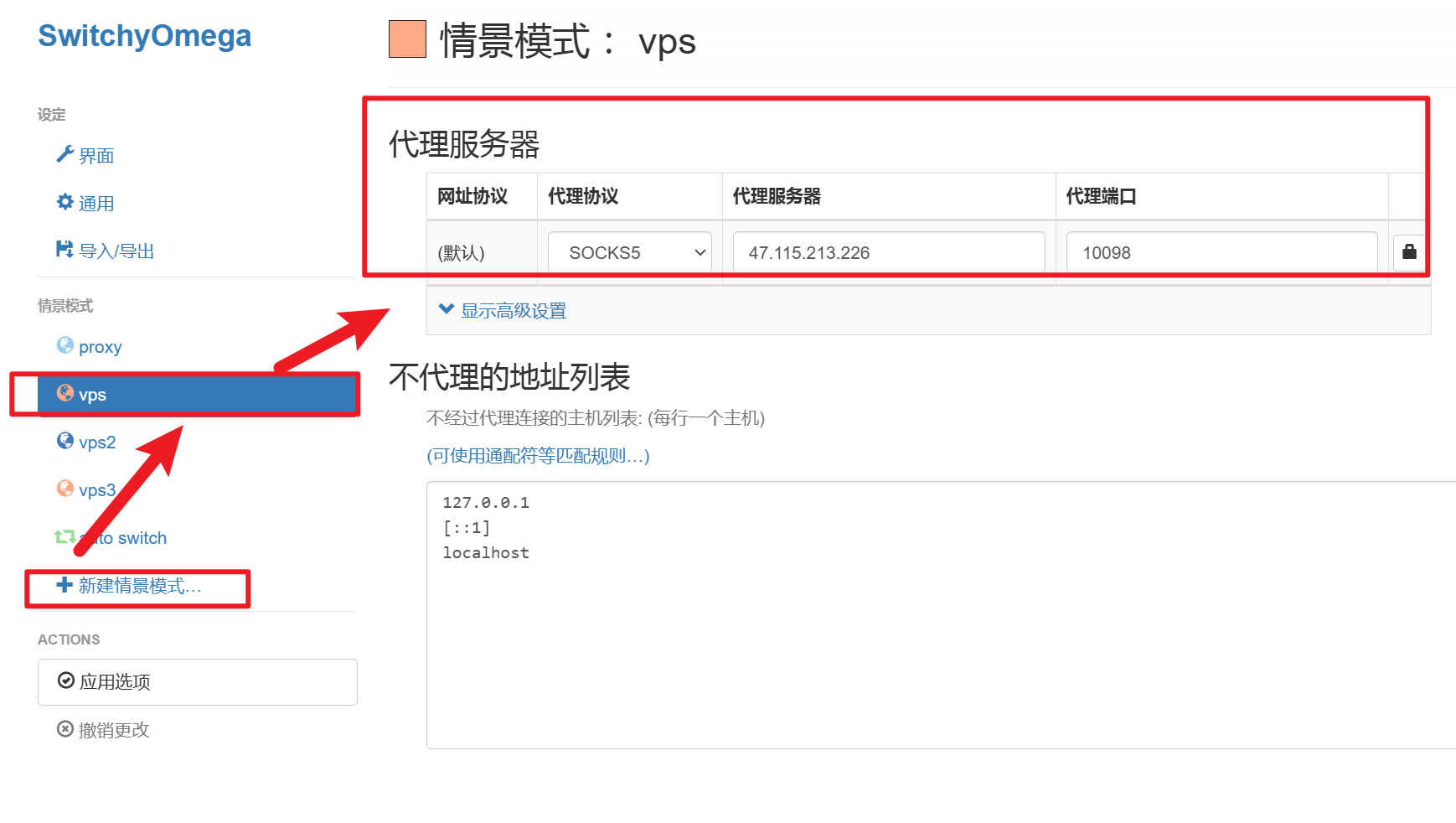This screenshot has height=823, width=1456.
Task: Open the 界面 settings wrench icon
Action: (65, 154)
